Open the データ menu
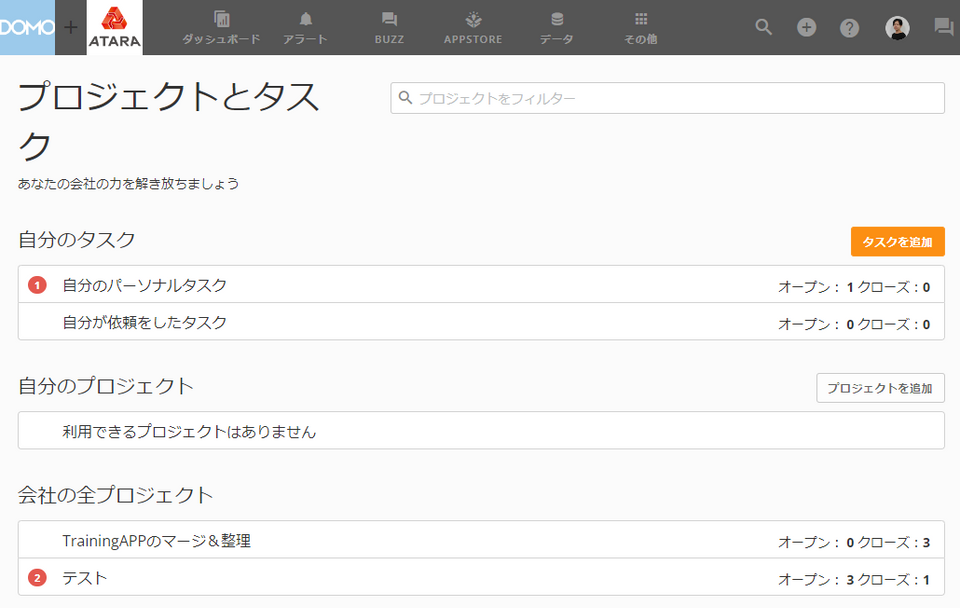 557,28
